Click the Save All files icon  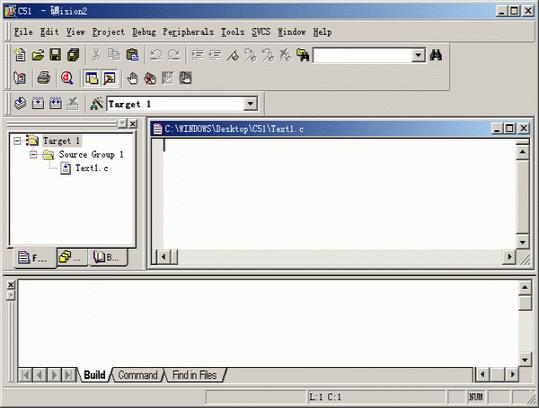pyautogui.click(x=73, y=55)
